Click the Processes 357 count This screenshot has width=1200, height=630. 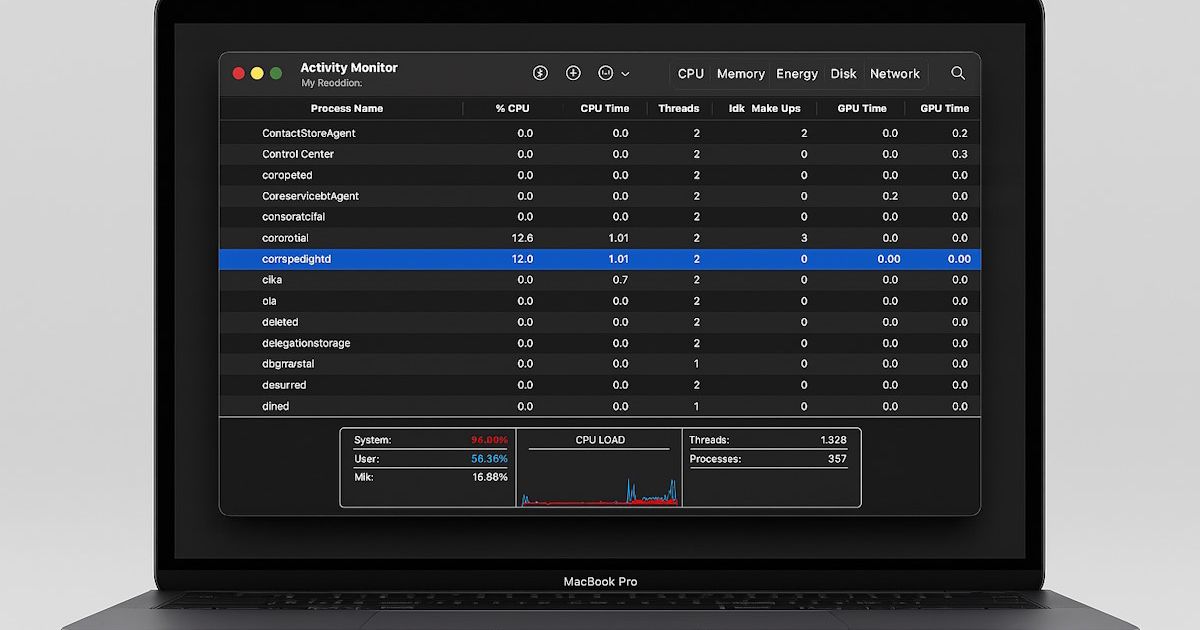coord(837,459)
